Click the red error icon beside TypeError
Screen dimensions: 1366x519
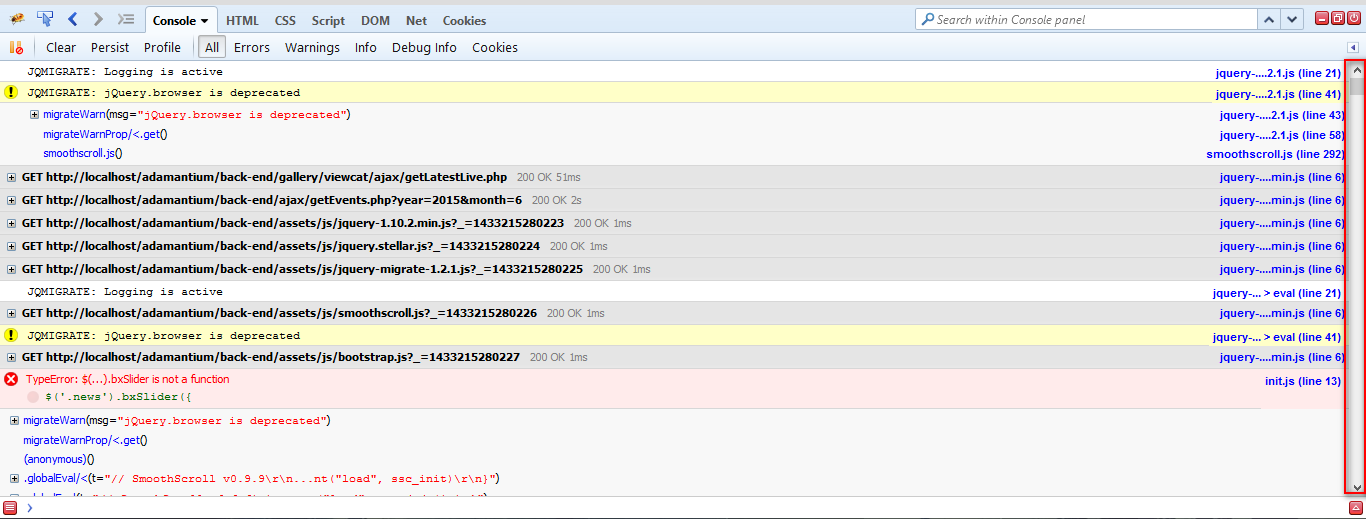point(11,379)
